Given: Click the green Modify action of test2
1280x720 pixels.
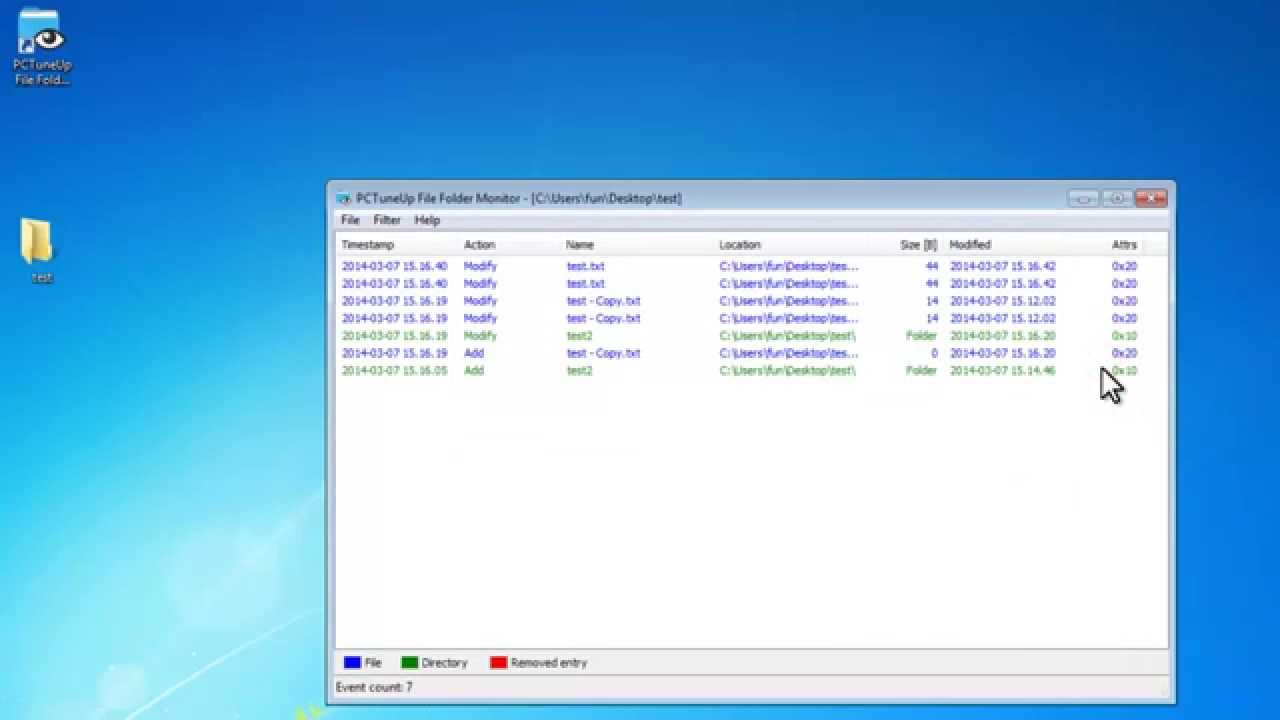Looking at the screenshot, I should [480, 336].
